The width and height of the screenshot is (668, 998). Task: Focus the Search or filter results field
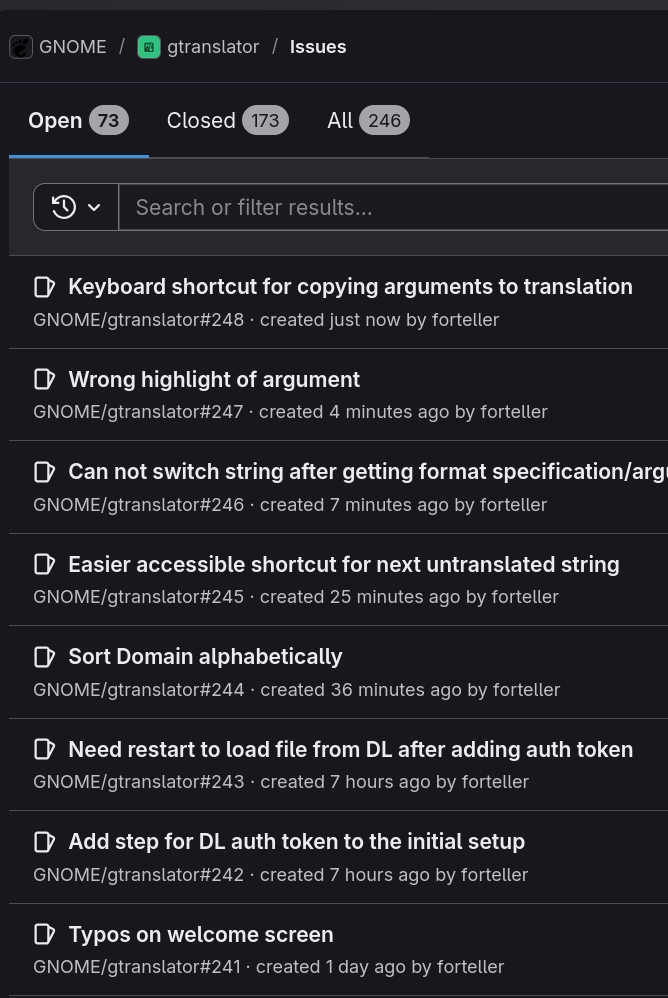click(390, 207)
